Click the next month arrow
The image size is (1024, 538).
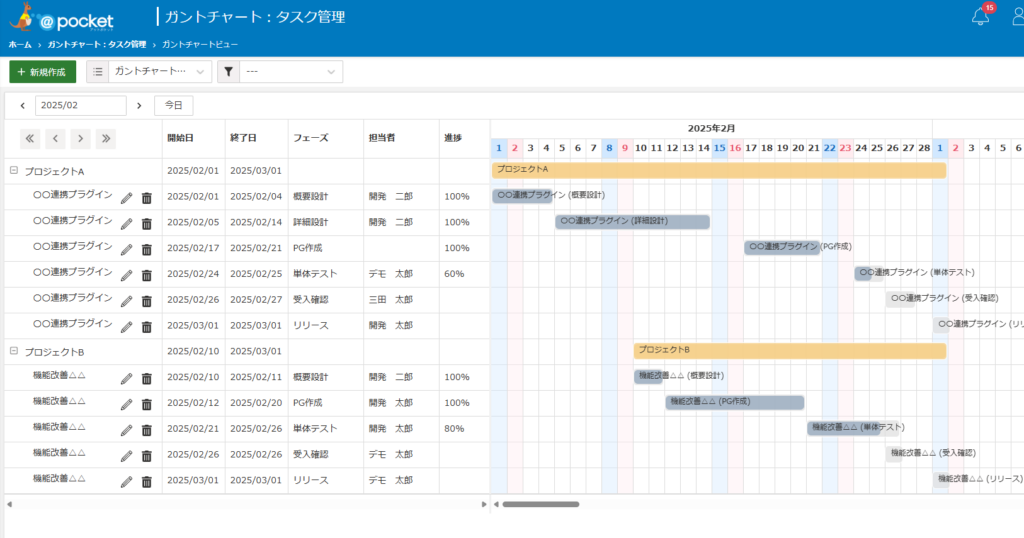click(139, 105)
